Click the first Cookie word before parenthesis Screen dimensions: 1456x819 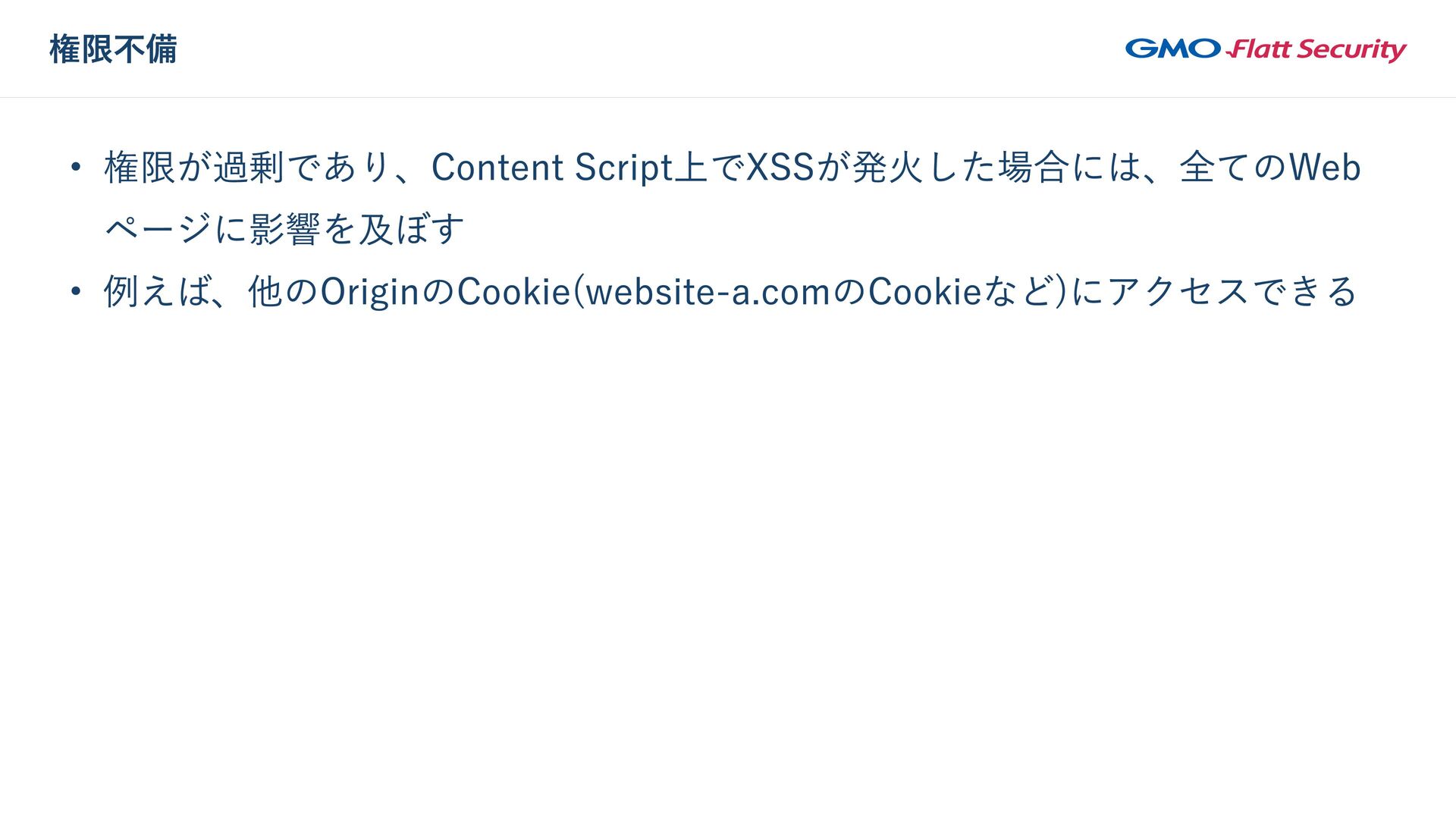pyautogui.click(x=513, y=292)
